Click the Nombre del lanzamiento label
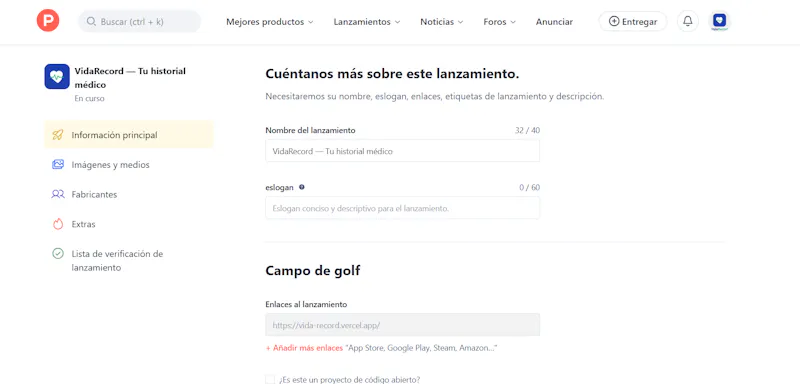The image size is (800, 384). click(x=310, y=131)
